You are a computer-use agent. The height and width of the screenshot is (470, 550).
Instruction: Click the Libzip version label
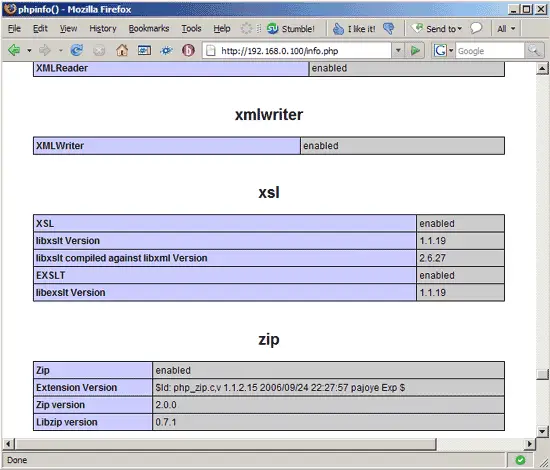[x=67, y=422]
